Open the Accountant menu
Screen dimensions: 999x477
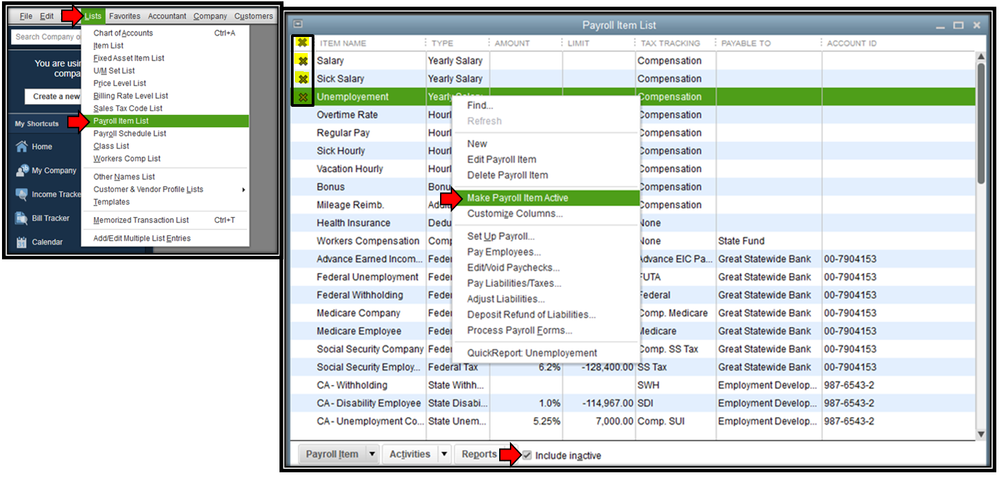(x=167, y=16)
